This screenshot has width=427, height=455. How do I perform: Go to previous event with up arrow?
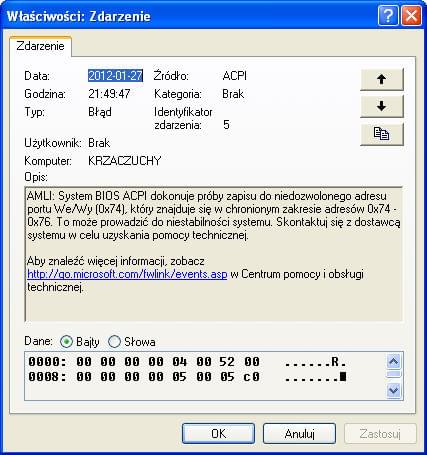tap(382, 79)
